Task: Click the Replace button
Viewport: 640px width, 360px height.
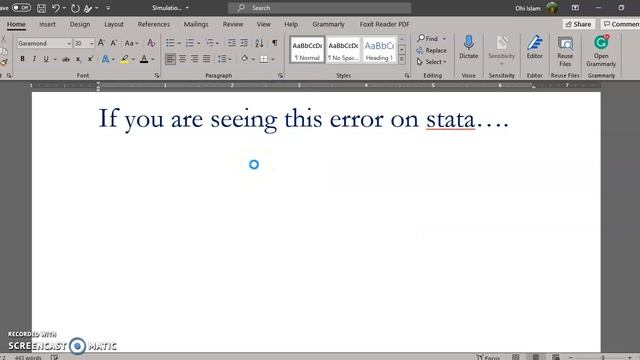Action: [432, 50]
